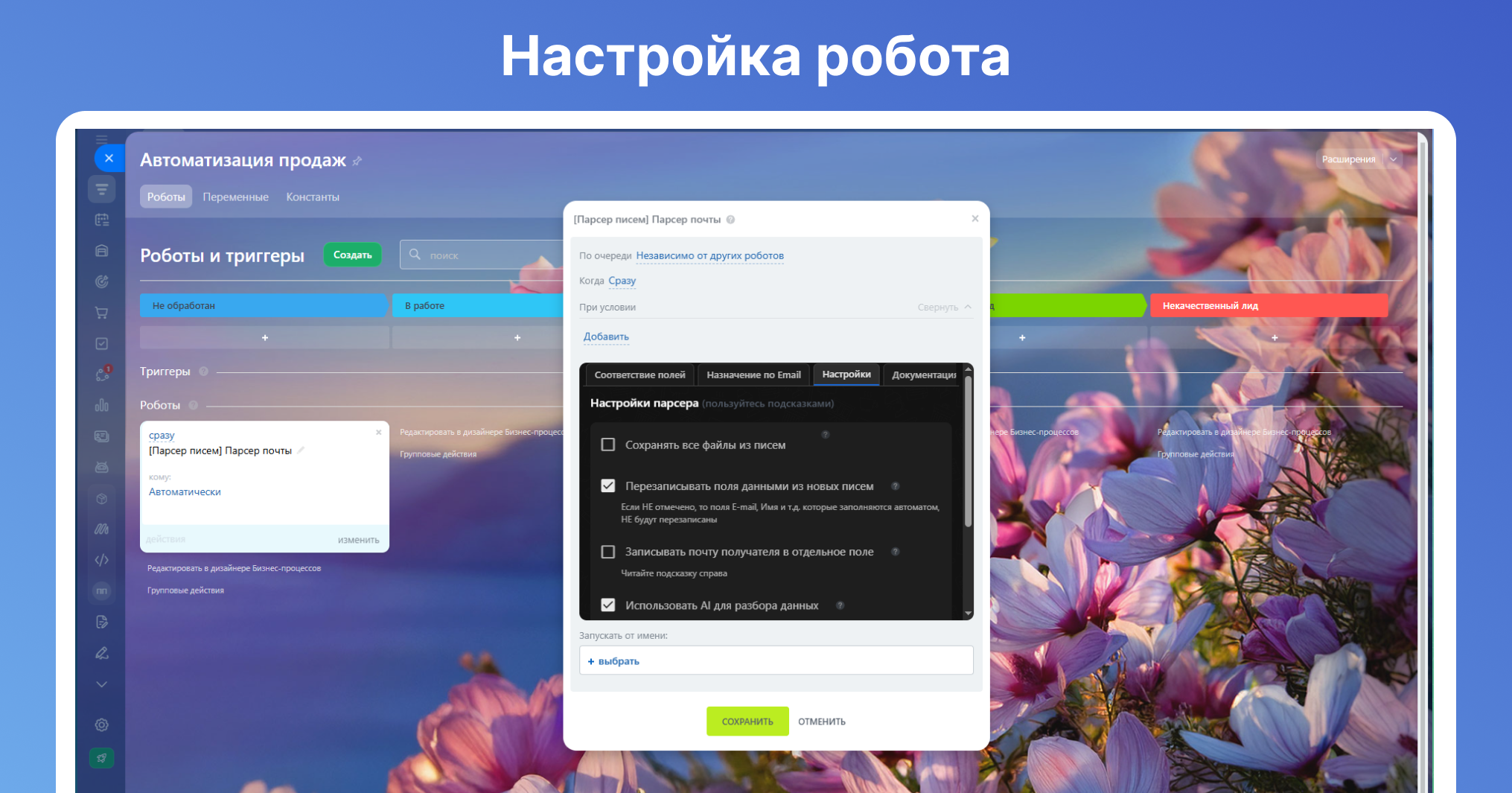Open the tasks checkmark icon in sidebar
1512x793 pixels.
pos(102,343)
